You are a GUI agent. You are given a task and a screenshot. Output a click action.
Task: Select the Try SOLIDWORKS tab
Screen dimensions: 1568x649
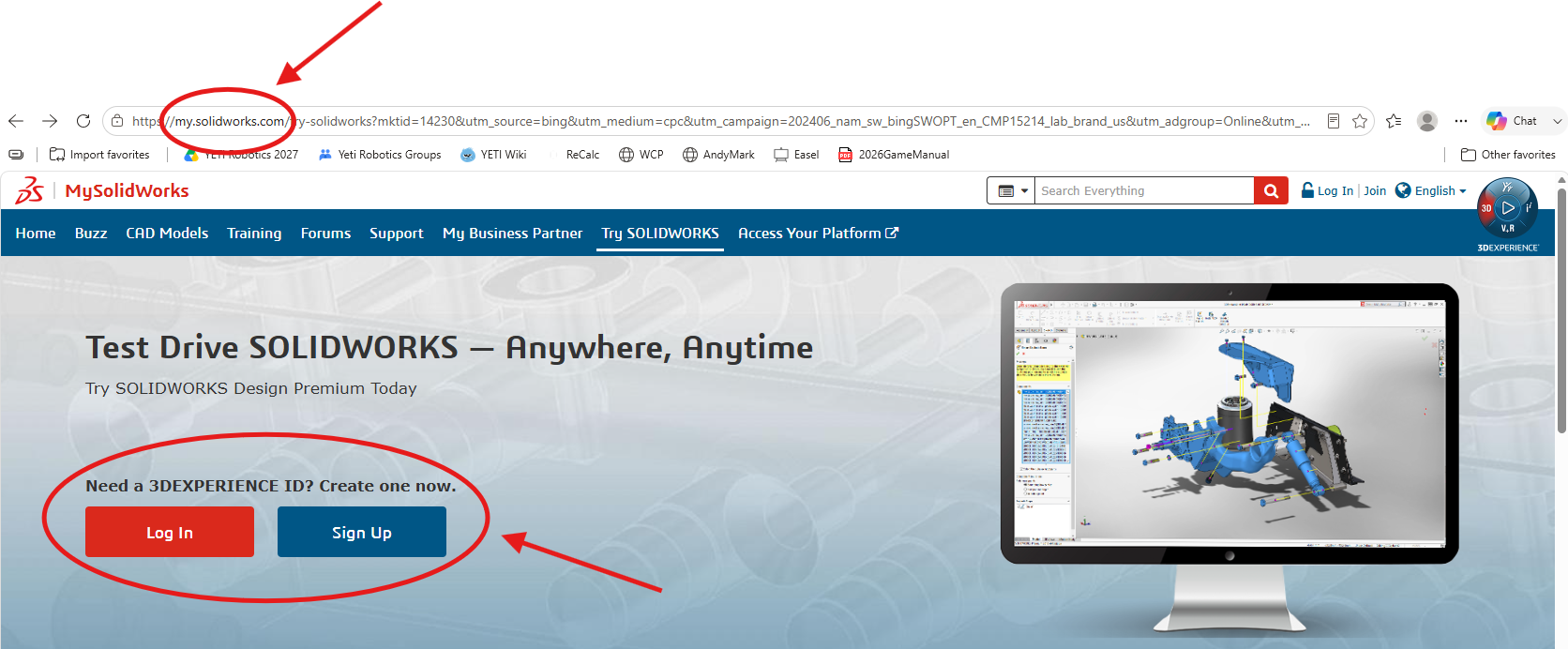click(x=660, y=233)
